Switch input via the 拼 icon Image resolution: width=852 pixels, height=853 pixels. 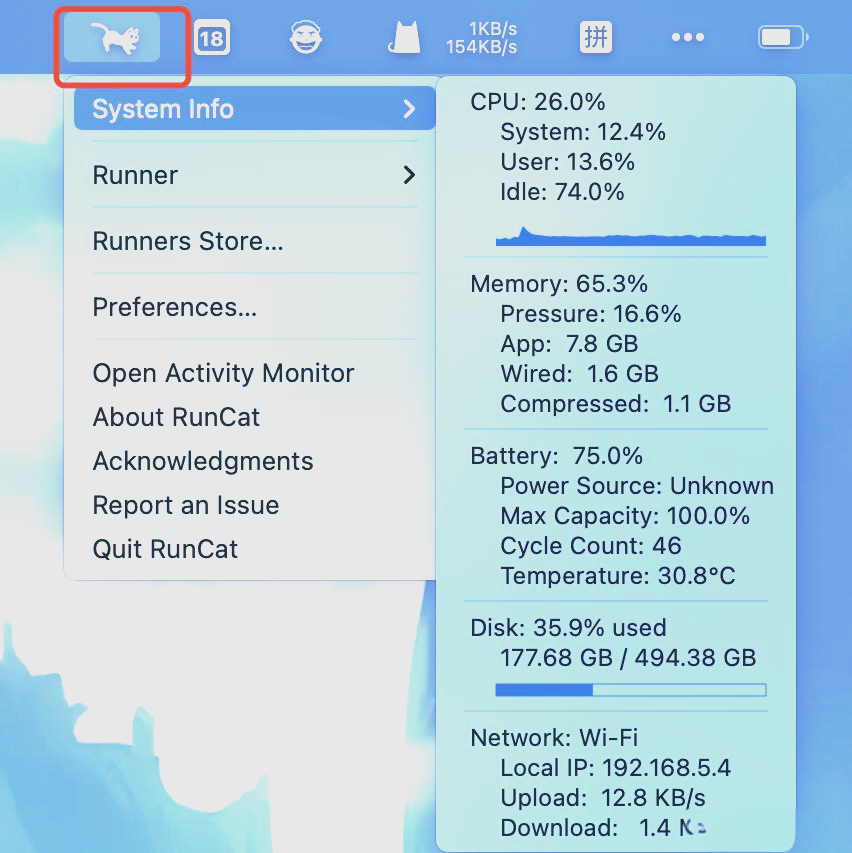click(596, 38)
